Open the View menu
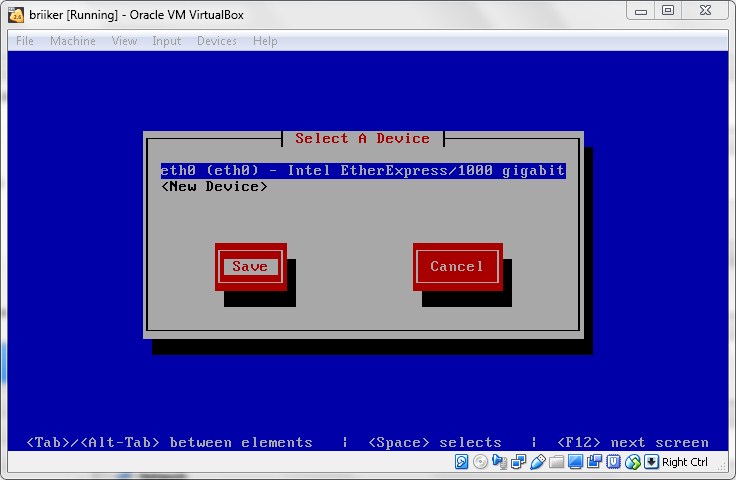The height and width of the screenshot is (480, 736). point(124,41)
